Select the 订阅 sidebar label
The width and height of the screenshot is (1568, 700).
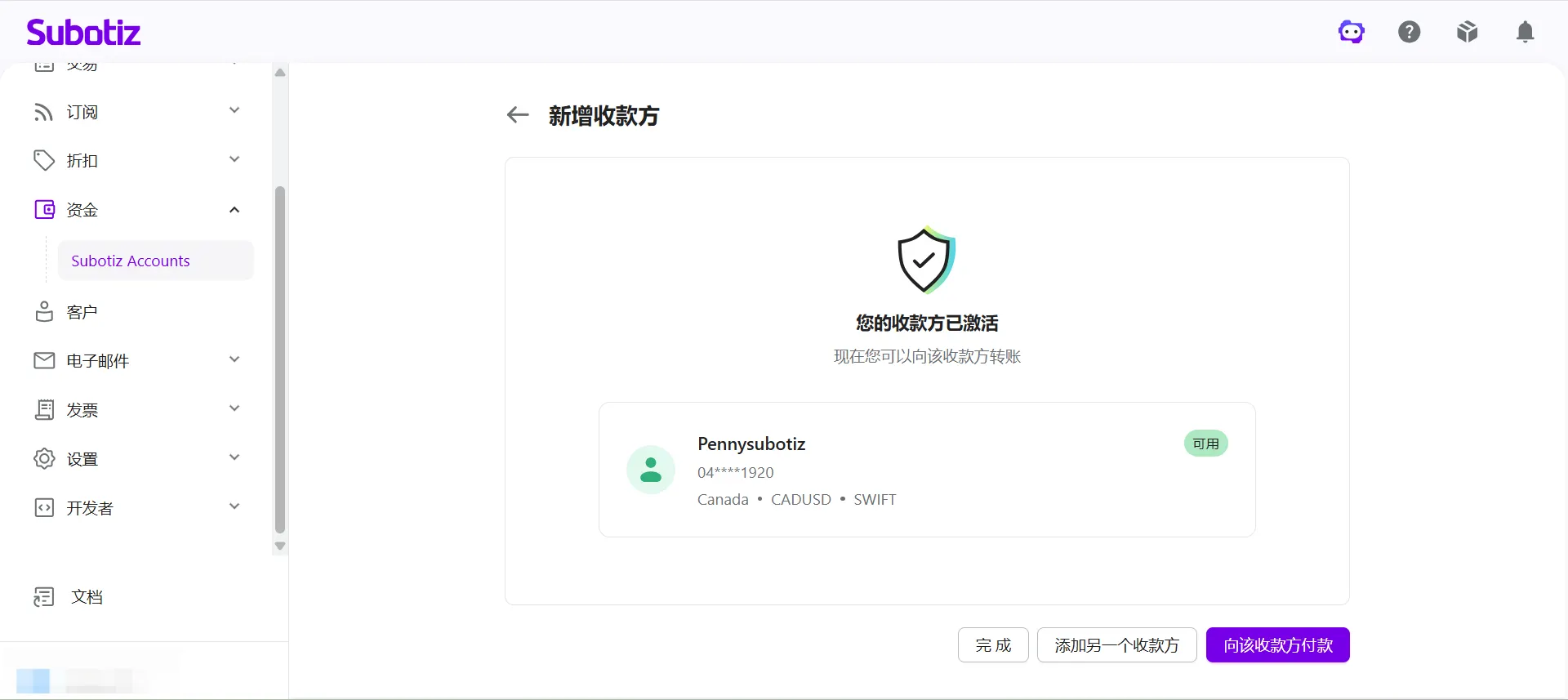pyautogui.click(x=82, y=112)
